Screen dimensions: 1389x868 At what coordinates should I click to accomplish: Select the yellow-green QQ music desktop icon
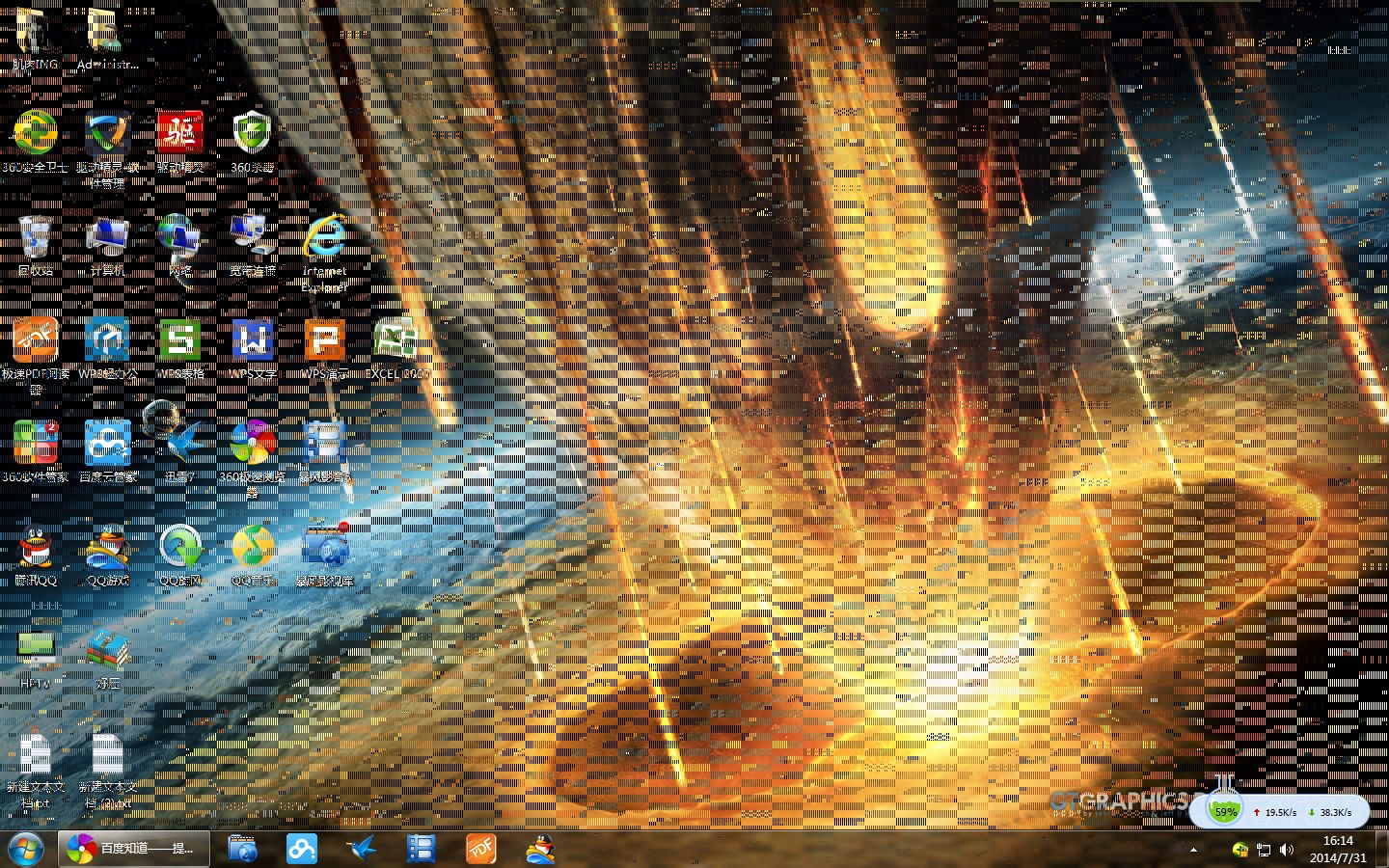[253, 556]
